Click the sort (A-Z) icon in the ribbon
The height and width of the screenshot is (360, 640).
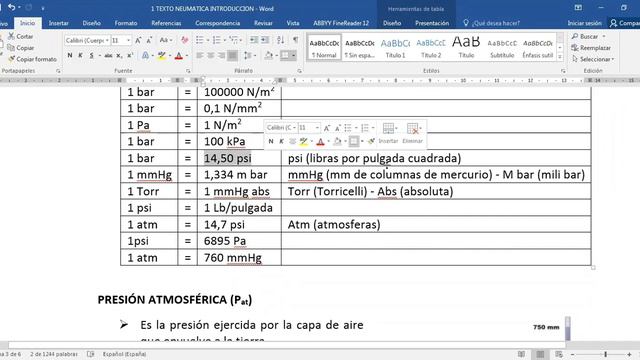pyautogui.click(x=280, y=40)
